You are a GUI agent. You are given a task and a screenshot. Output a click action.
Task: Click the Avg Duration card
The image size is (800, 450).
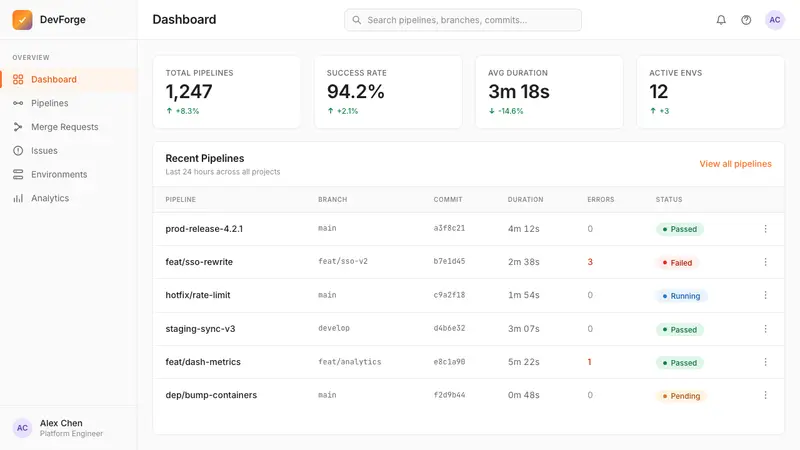pyautogui.click(x=549, y=92)
